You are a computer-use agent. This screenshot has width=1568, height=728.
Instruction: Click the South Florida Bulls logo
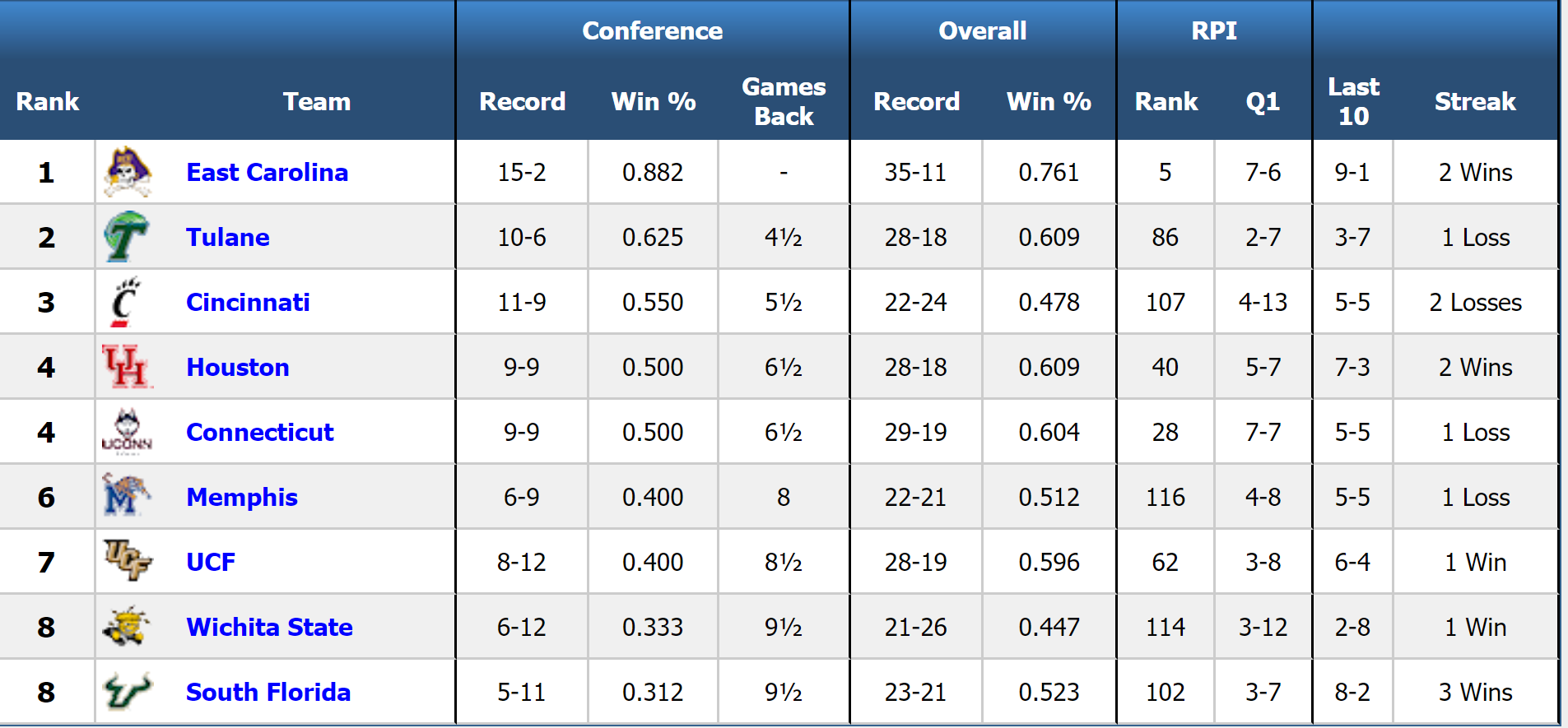tap(127, 691)
